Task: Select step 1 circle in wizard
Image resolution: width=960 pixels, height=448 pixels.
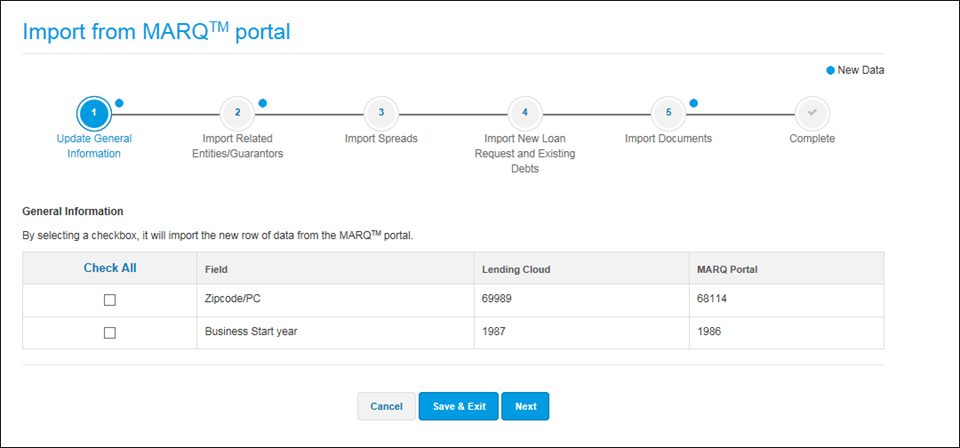Action: [x=94, y=114]
